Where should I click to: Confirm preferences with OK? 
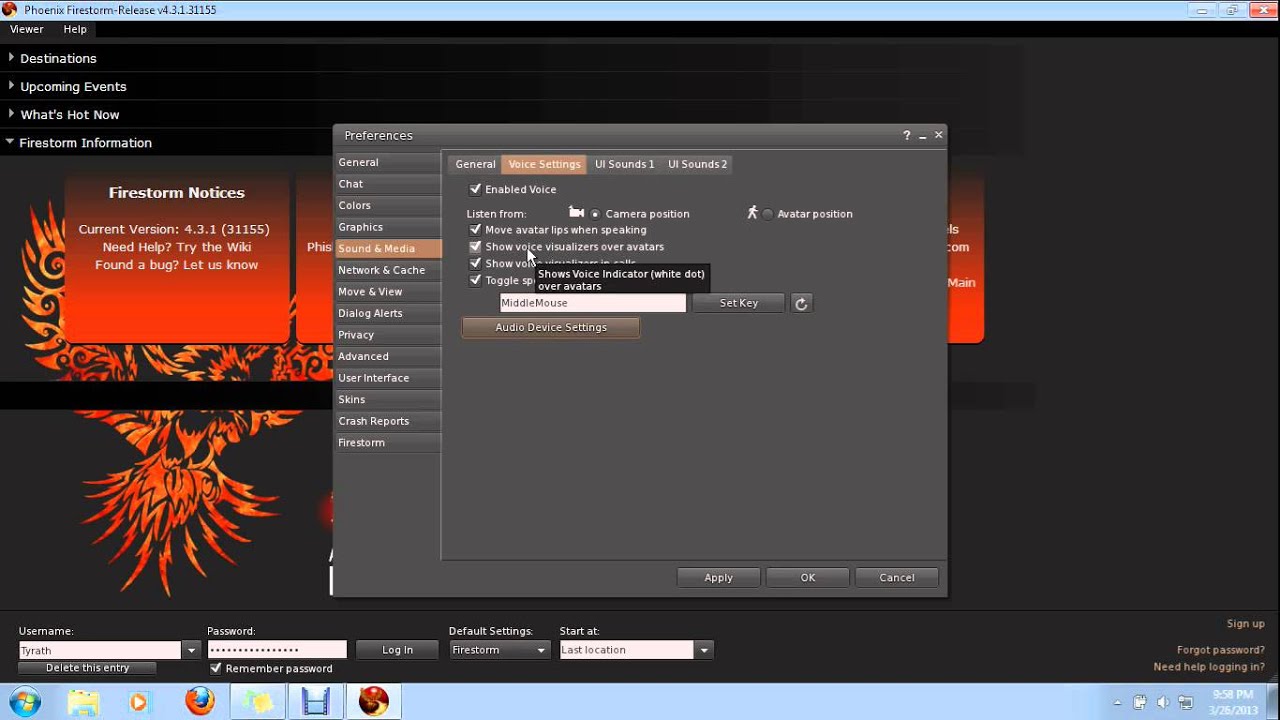[808, 578]
